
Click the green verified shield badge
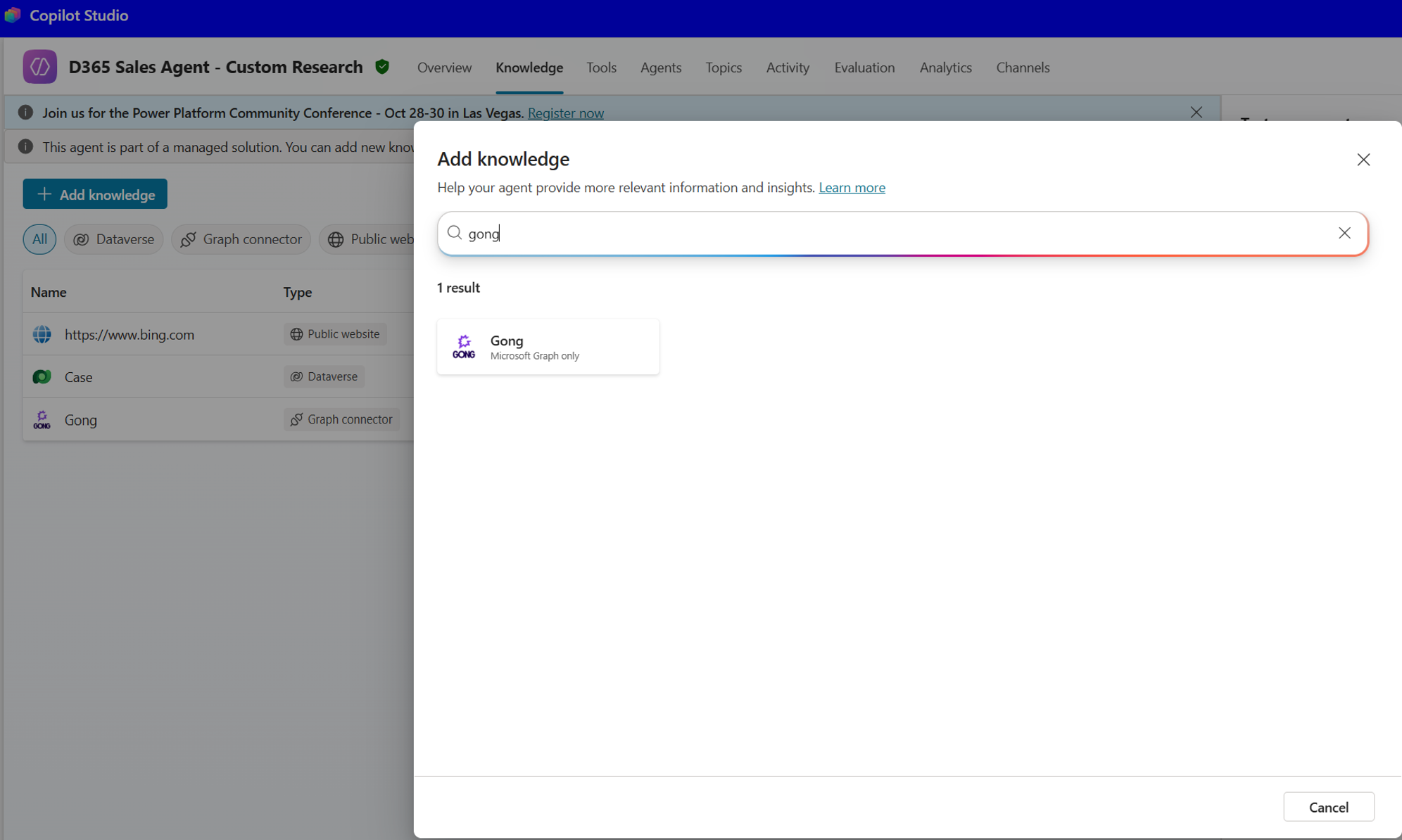382,67
